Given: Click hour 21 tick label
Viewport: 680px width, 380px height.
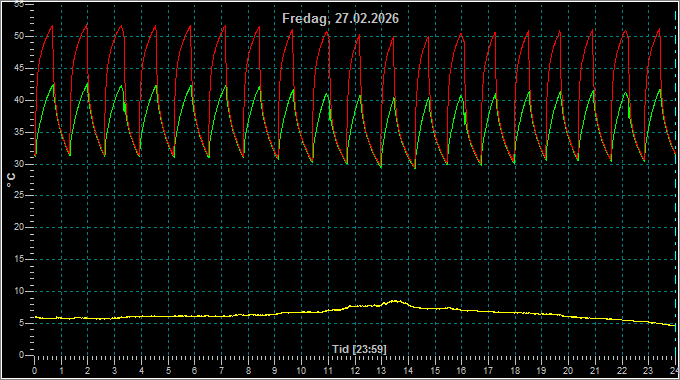Looking at the screenshot, I should click(x=595, y=371).
